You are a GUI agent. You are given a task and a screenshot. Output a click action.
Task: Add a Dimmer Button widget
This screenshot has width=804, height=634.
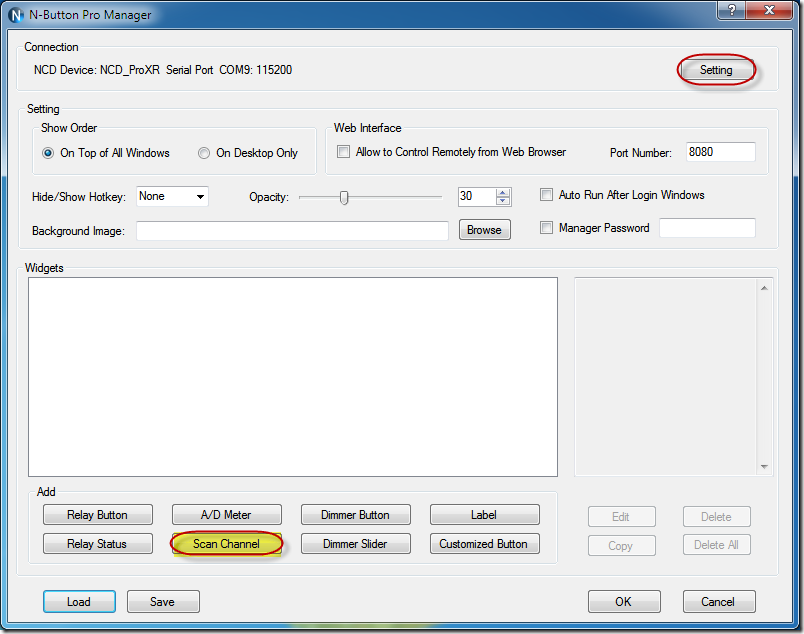pos(355,514)
